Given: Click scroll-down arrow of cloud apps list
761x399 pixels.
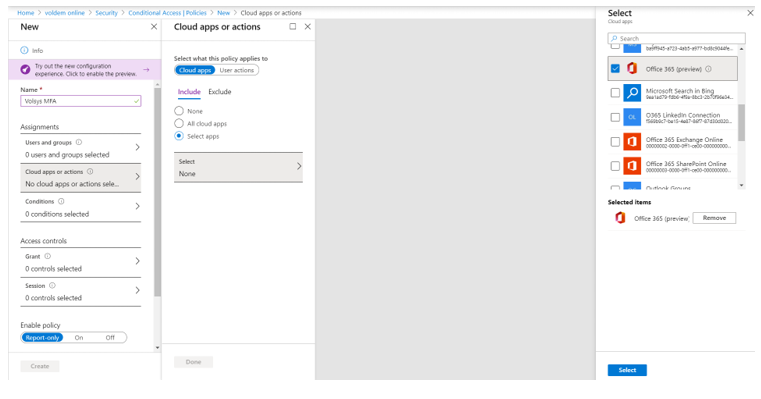Looking at the screenshot, I should [x=741, y=185].
